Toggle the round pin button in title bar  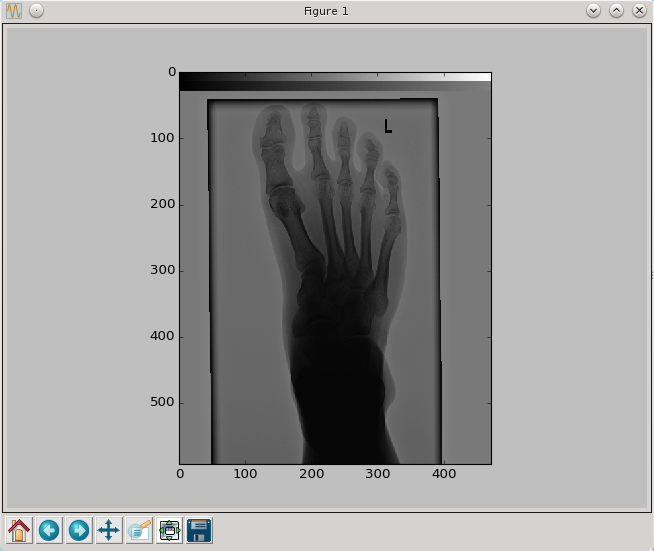click(36, 11)
